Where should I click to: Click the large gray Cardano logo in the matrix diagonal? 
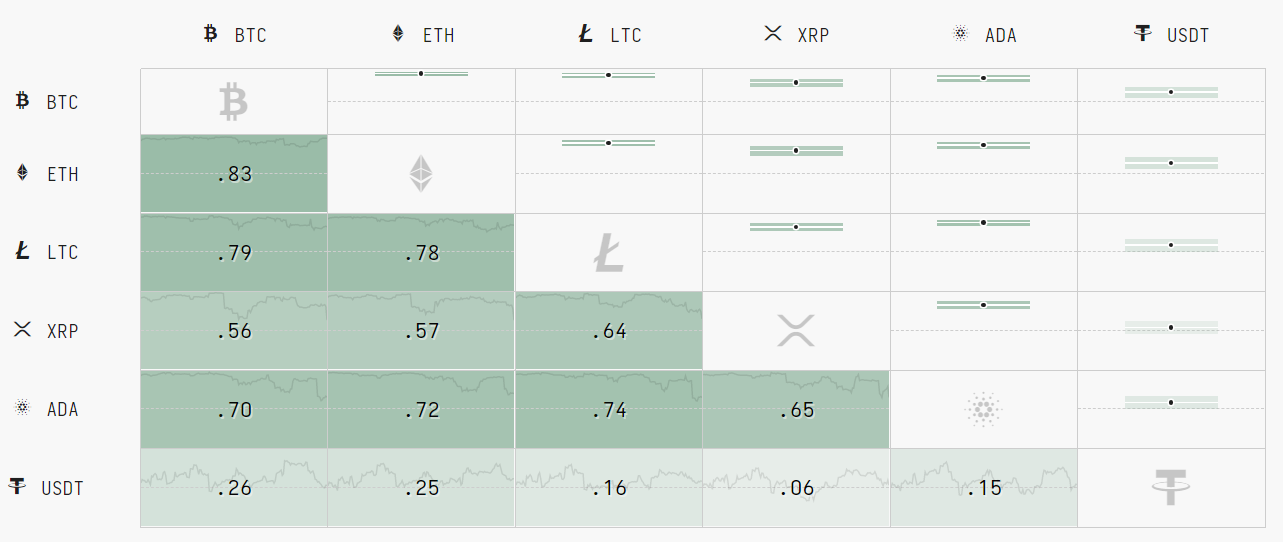[983, 409]
